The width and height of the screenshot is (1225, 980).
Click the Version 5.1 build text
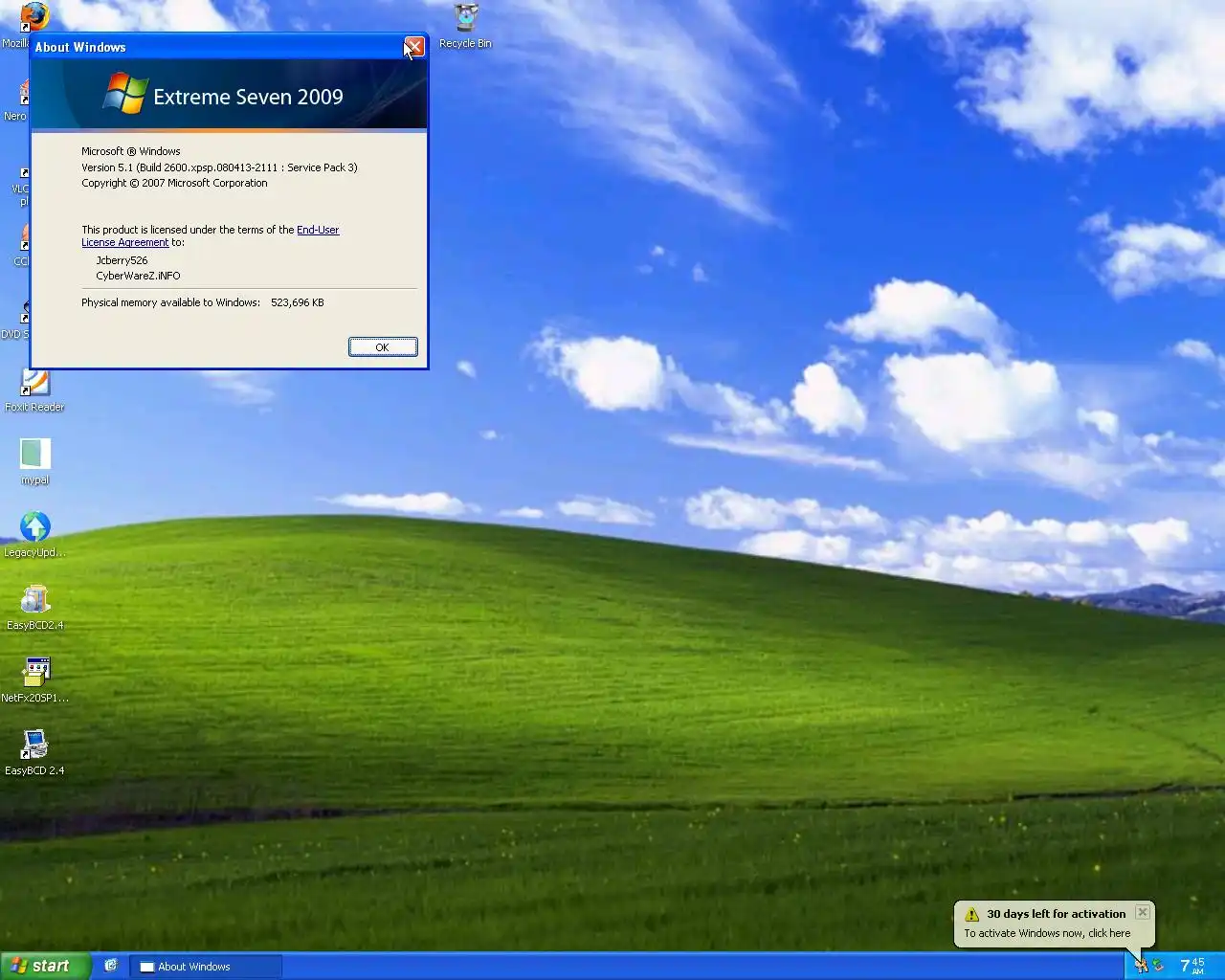pyautogui.click(x=219, y=167)
